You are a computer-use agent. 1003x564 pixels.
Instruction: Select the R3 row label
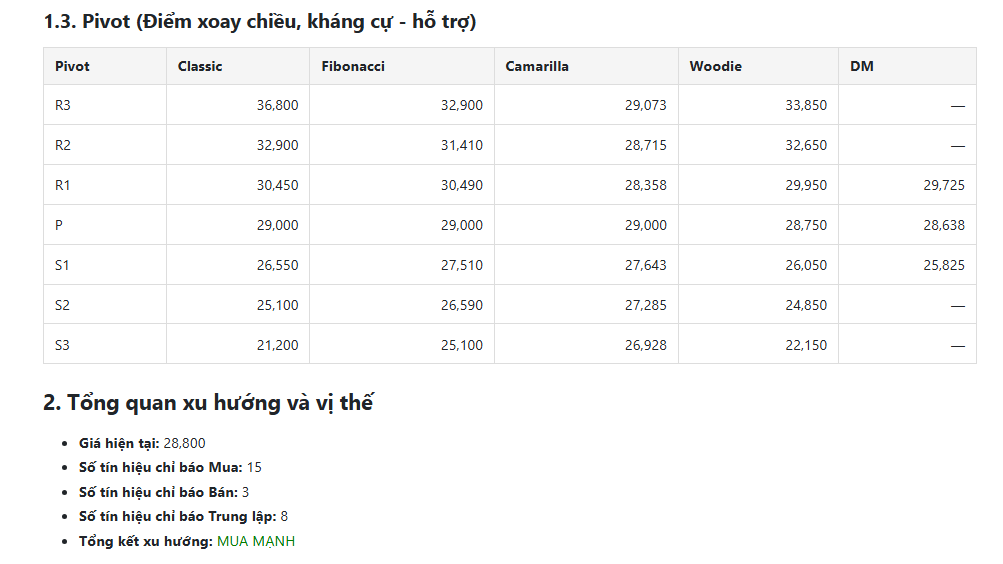(x=63, y=105)
